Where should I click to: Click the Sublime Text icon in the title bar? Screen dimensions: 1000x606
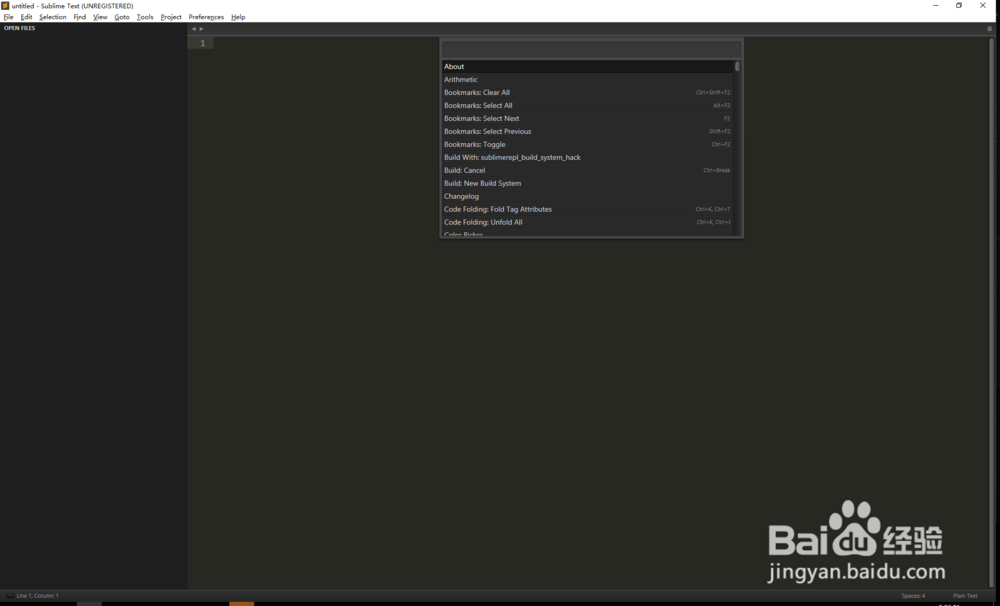[6, 5]
